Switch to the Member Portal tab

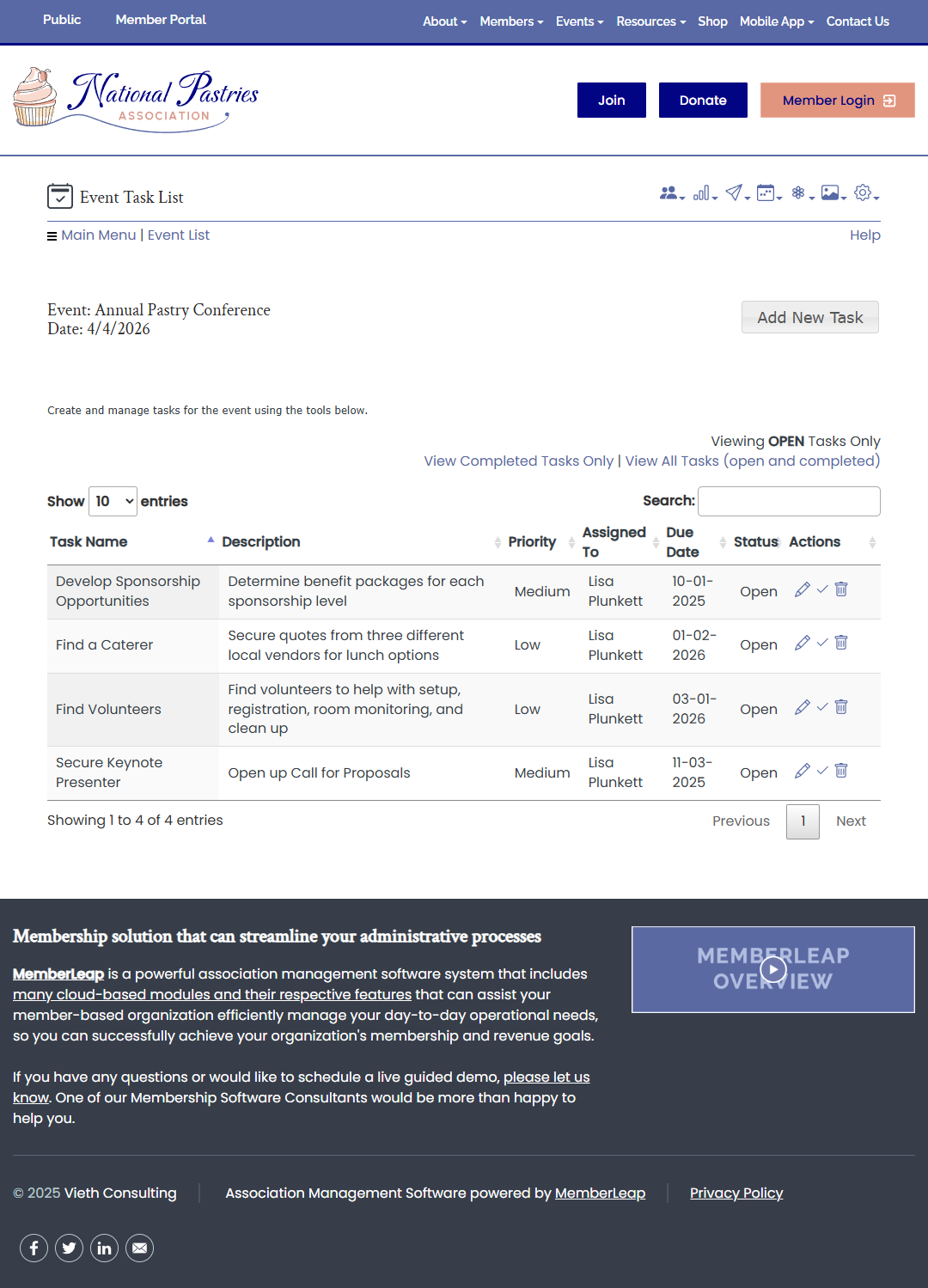161,20
